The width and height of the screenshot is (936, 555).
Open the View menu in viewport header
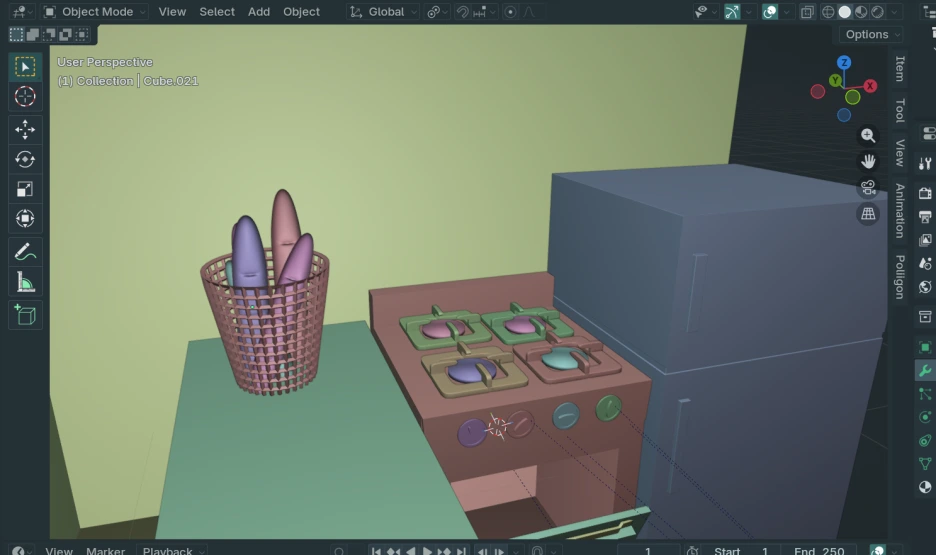point(172,12)
